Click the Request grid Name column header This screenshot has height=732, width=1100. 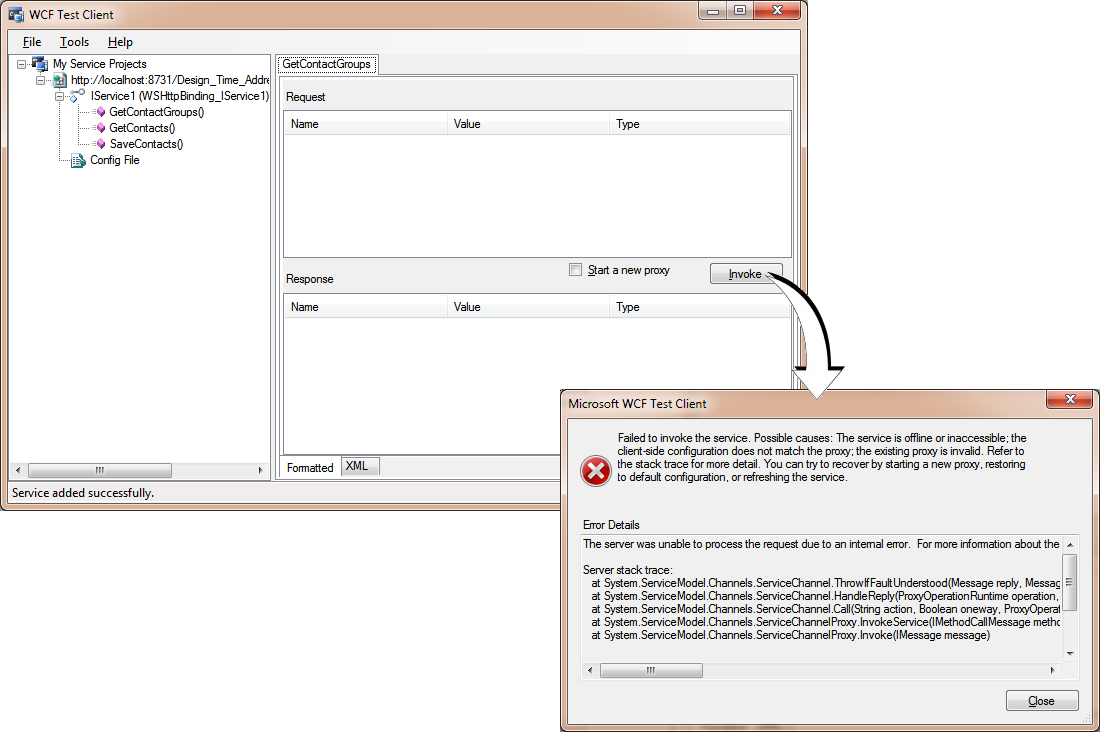pyautogui.click(x=365, y=124)
